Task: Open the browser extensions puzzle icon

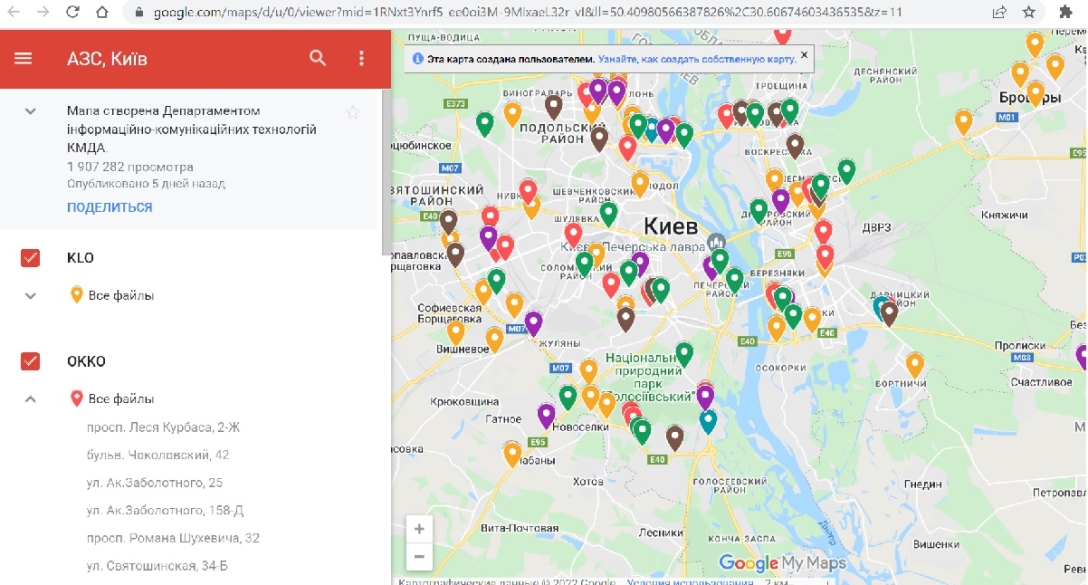Action: click(1066, 12)
